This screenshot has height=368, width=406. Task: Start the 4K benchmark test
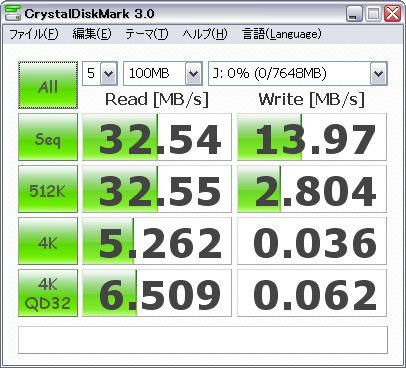48,241
